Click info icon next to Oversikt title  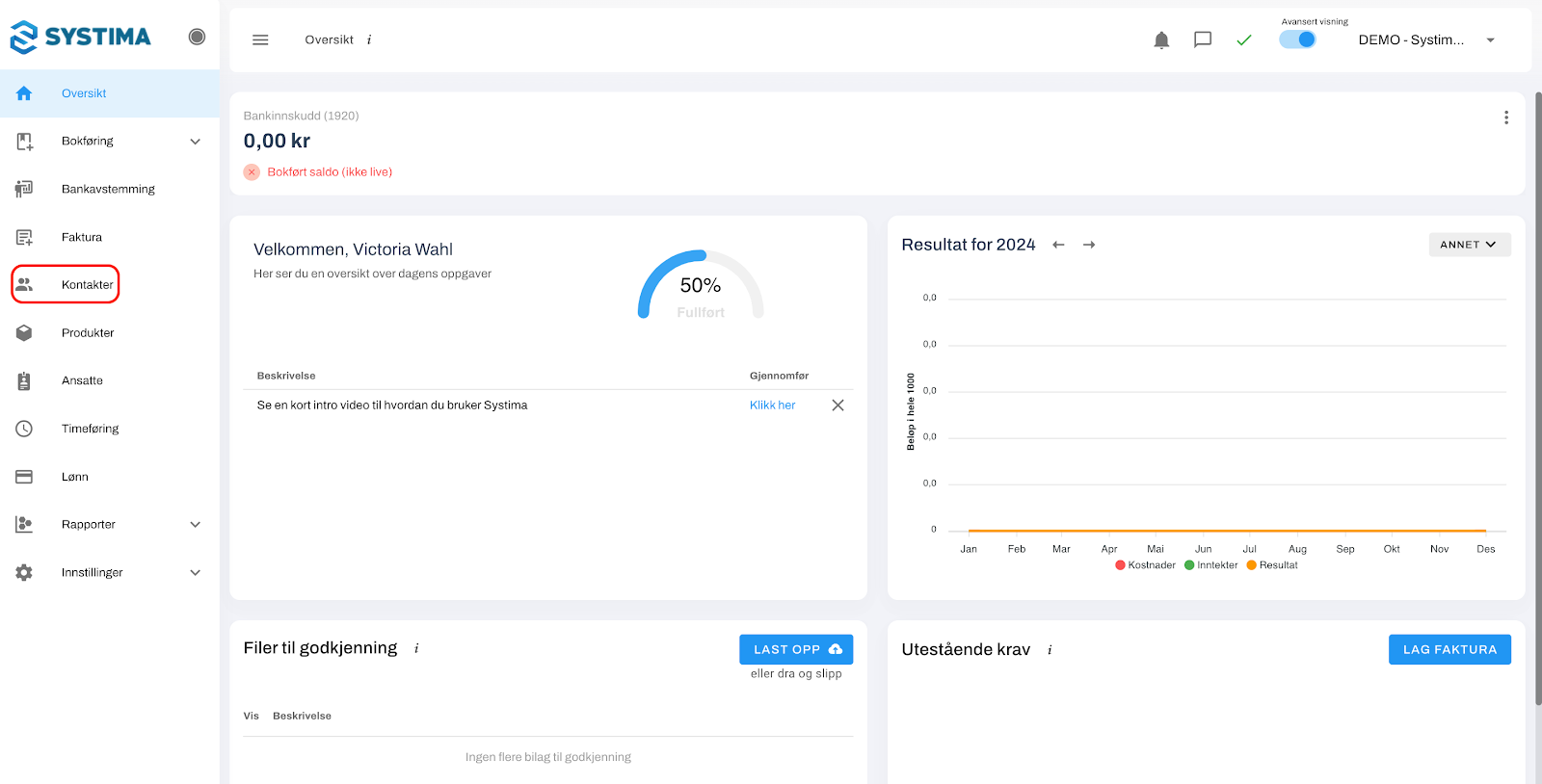click(x=369, y=39)
